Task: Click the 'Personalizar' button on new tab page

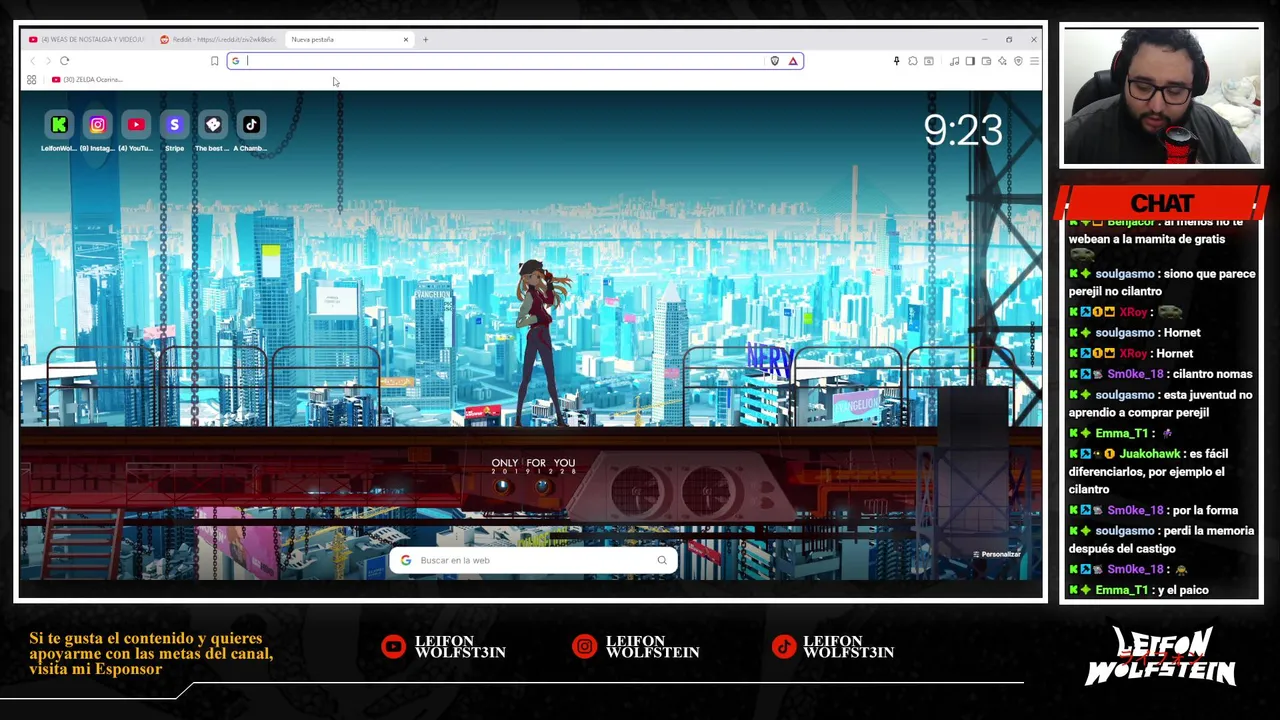Action: (x=997, y=554)
